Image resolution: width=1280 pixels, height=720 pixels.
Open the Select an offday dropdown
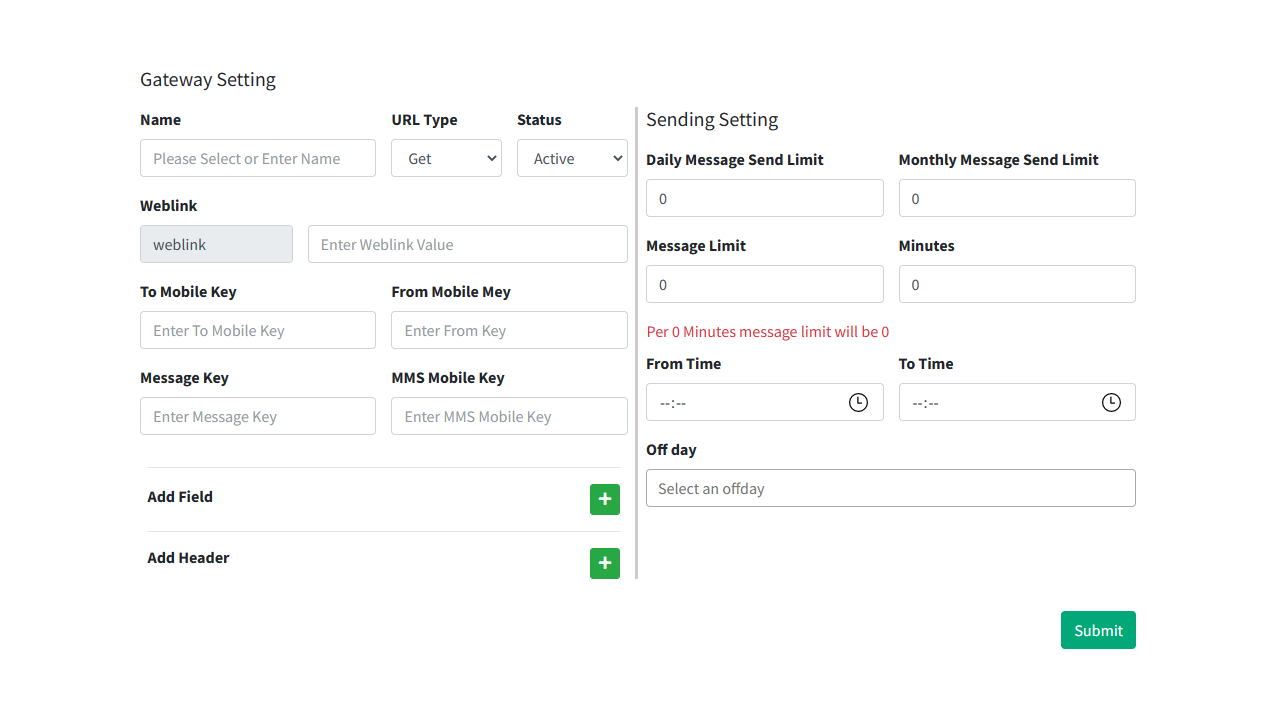(x=890, y=488)
